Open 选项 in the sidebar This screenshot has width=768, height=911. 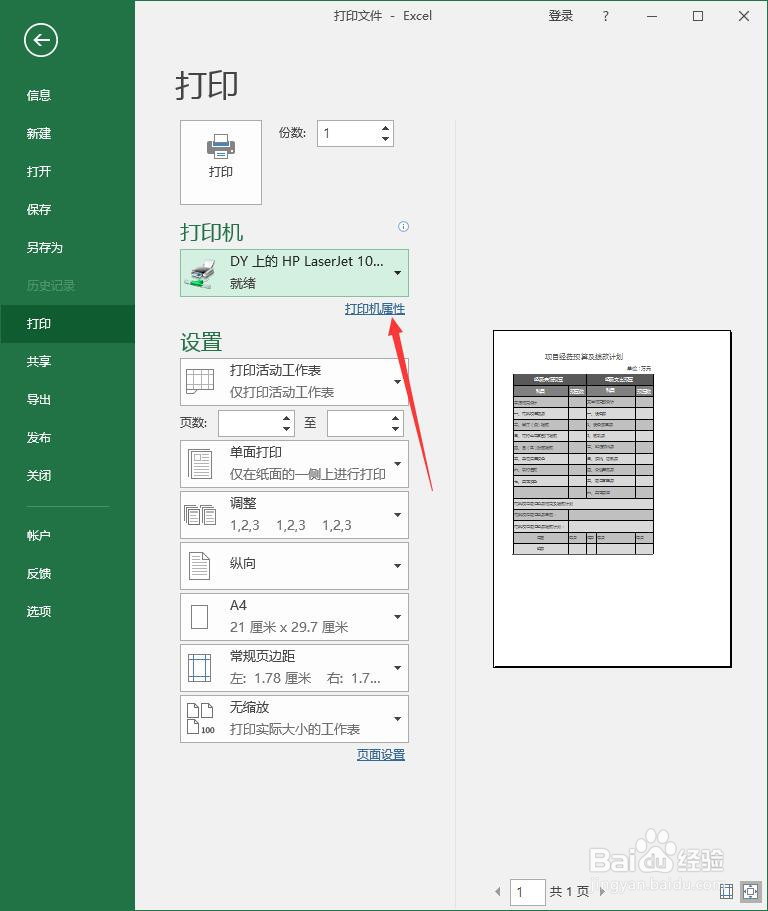[39, 612]
